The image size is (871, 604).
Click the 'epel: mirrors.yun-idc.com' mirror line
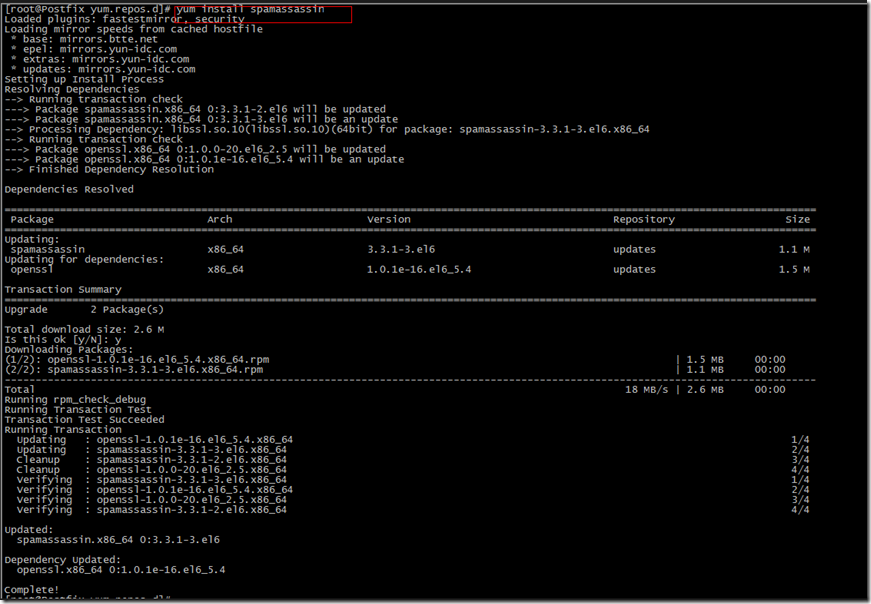tap(94, 49)
